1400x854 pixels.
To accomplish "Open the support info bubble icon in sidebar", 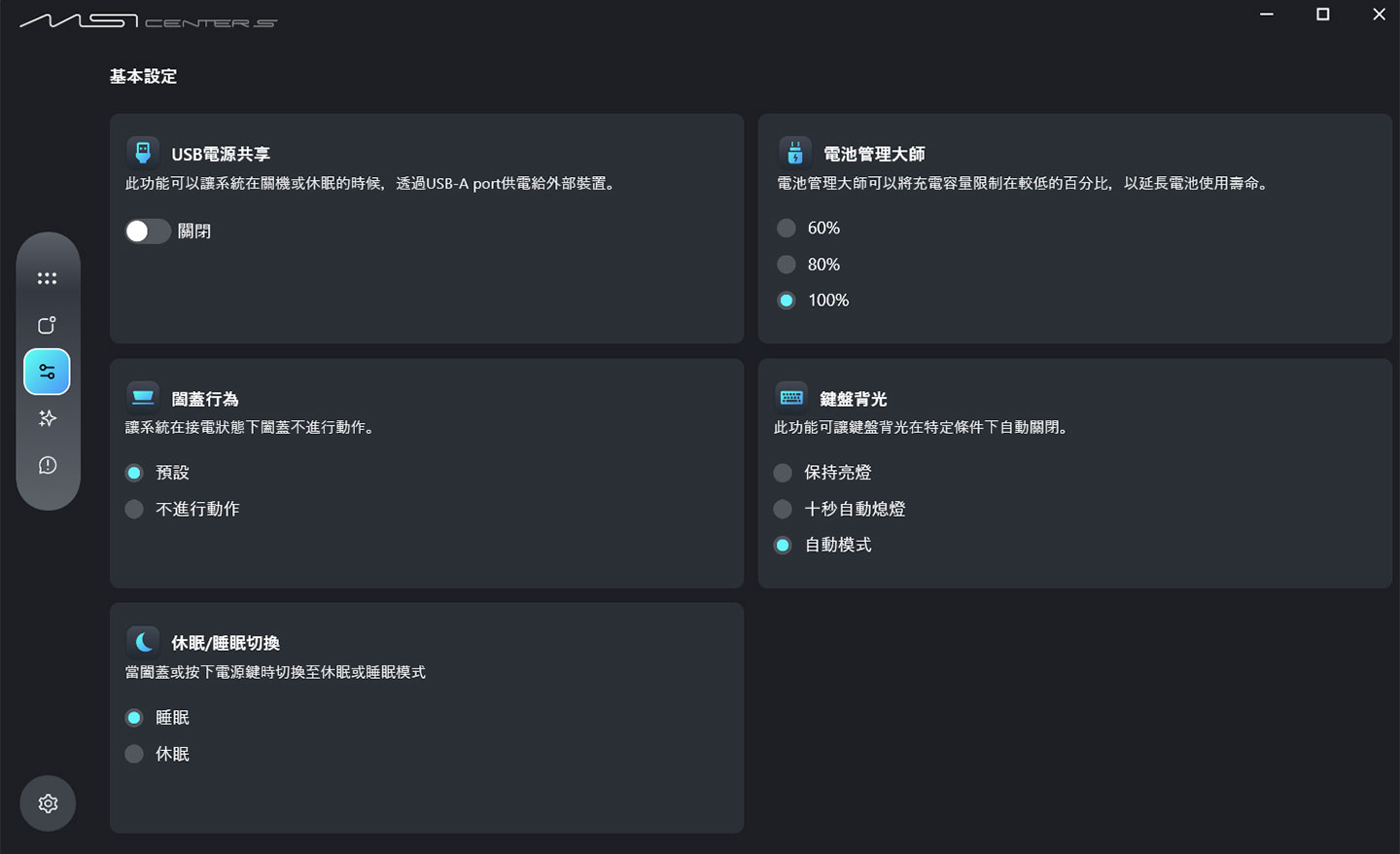I will [47, 465].
